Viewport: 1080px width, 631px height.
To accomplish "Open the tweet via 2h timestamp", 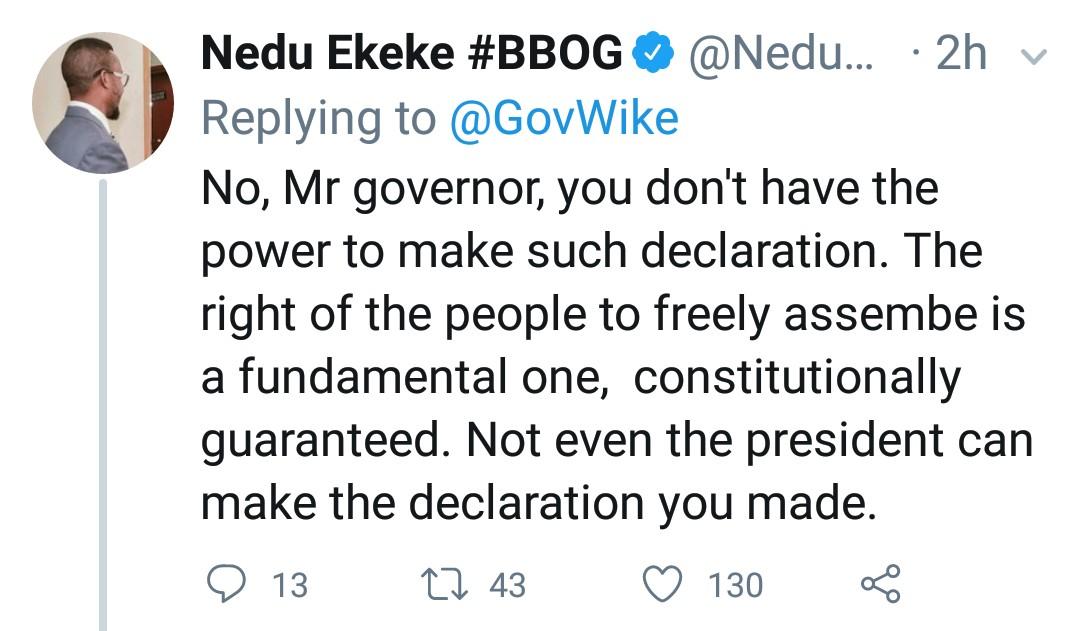I will (963, 55).
